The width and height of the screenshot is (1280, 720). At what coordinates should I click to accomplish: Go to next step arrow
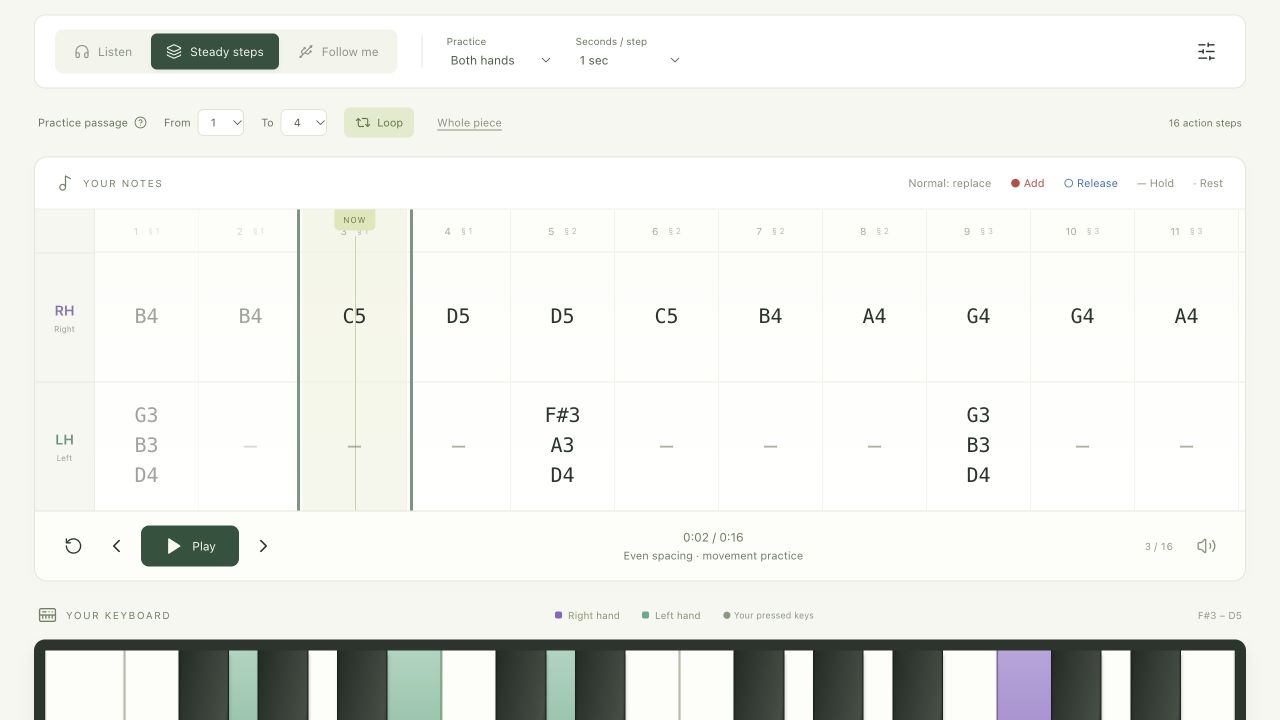coord(263,546)
